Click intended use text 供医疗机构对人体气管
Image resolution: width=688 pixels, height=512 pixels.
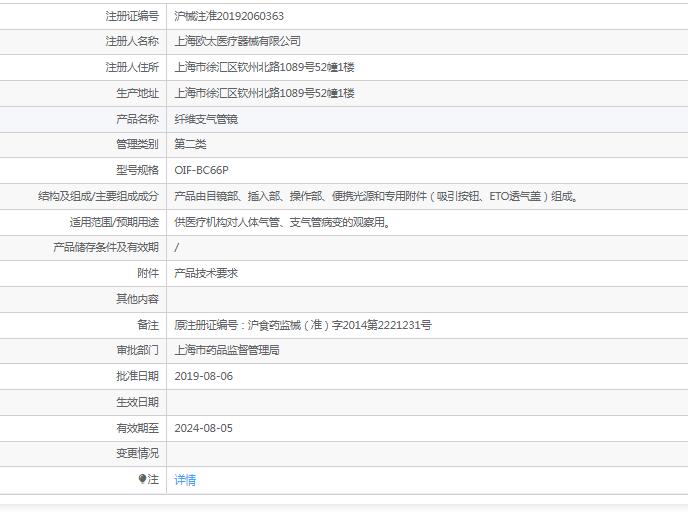coord(282,222)
